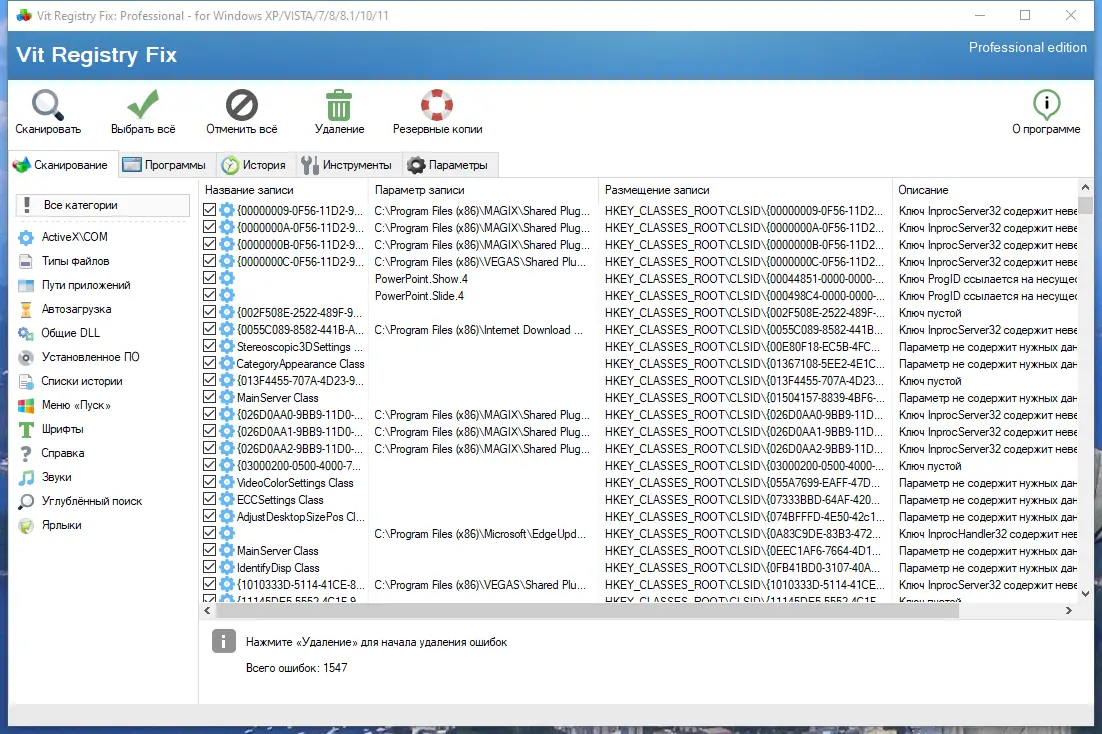The width and height of the screenshot is (1102, 734).
Task: Uncheck the {0000000A-0F56-11D2-9... entry checkbox
Action: pos(209,227)
